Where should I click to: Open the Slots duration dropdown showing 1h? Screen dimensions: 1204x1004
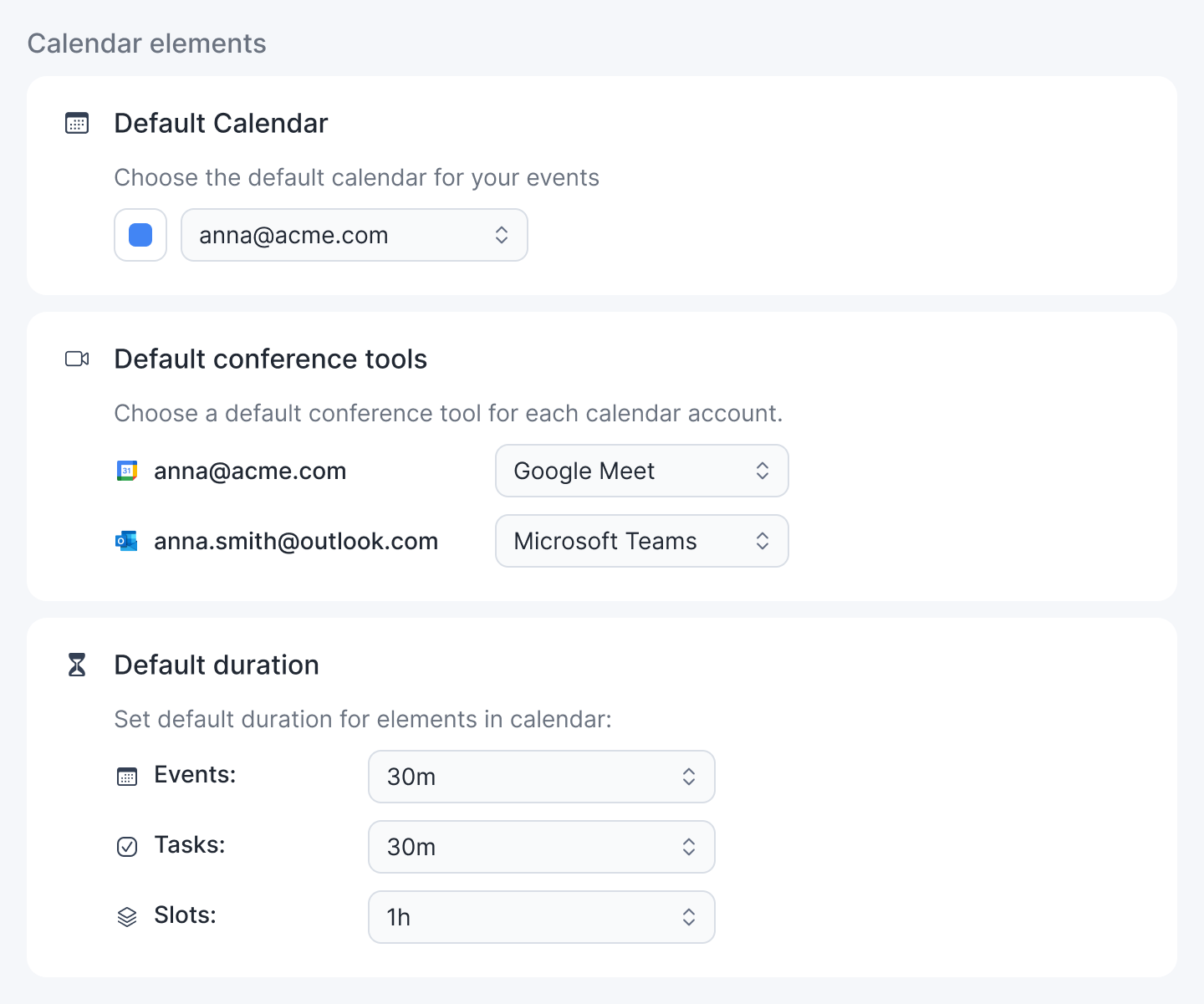(x=542, y=917)
